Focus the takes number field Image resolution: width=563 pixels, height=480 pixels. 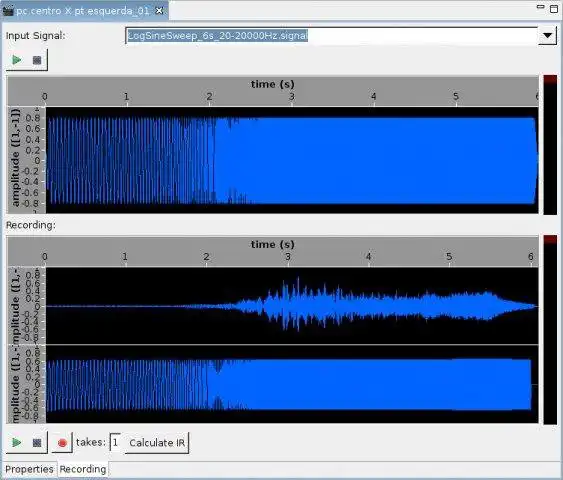coord(115,443)
